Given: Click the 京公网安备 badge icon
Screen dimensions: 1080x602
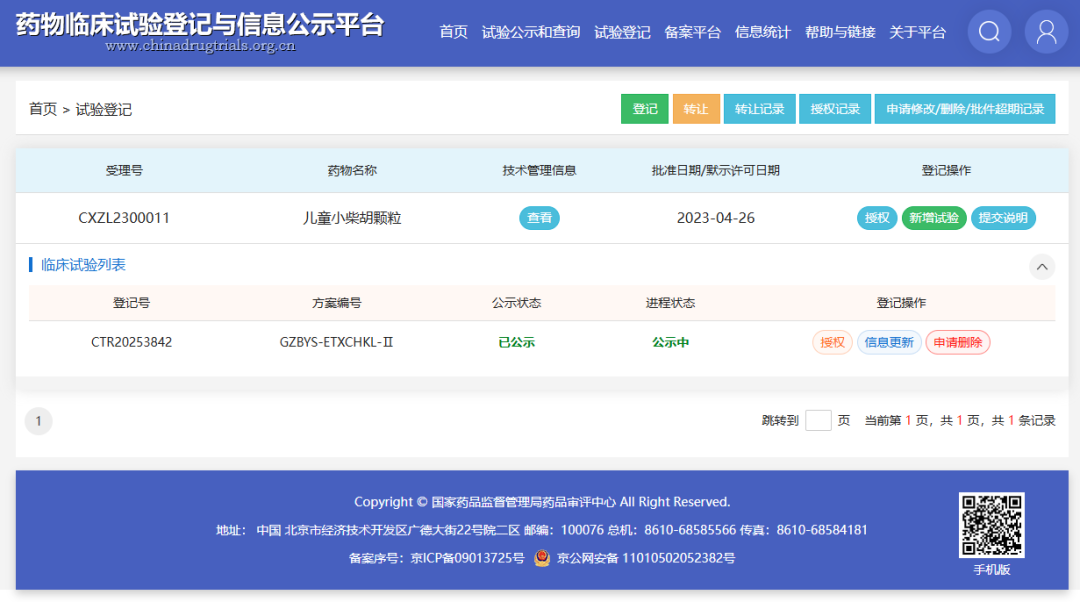Looking at the screenshot, I should point(541,559).
